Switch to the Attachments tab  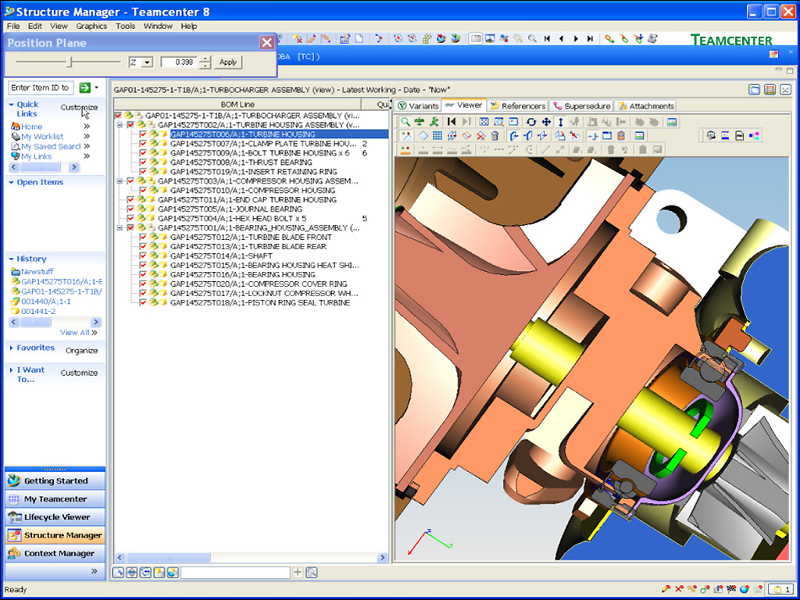[646, 106]
